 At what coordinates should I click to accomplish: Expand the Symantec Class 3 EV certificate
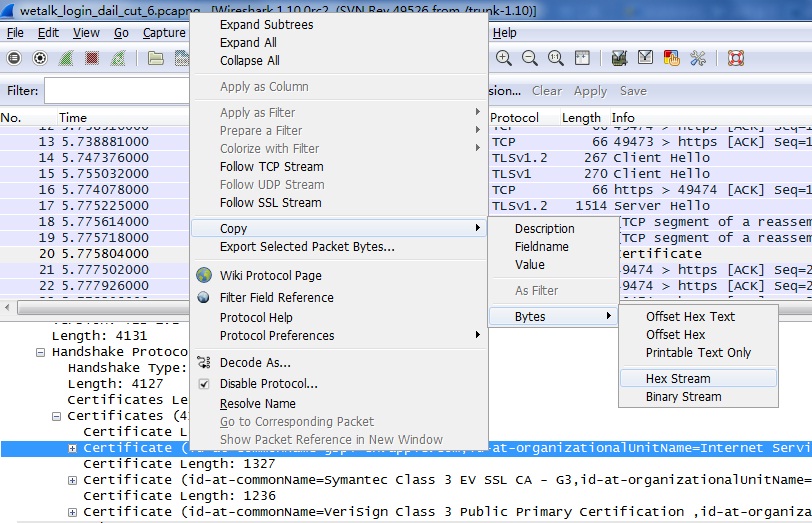click(72, 481)
